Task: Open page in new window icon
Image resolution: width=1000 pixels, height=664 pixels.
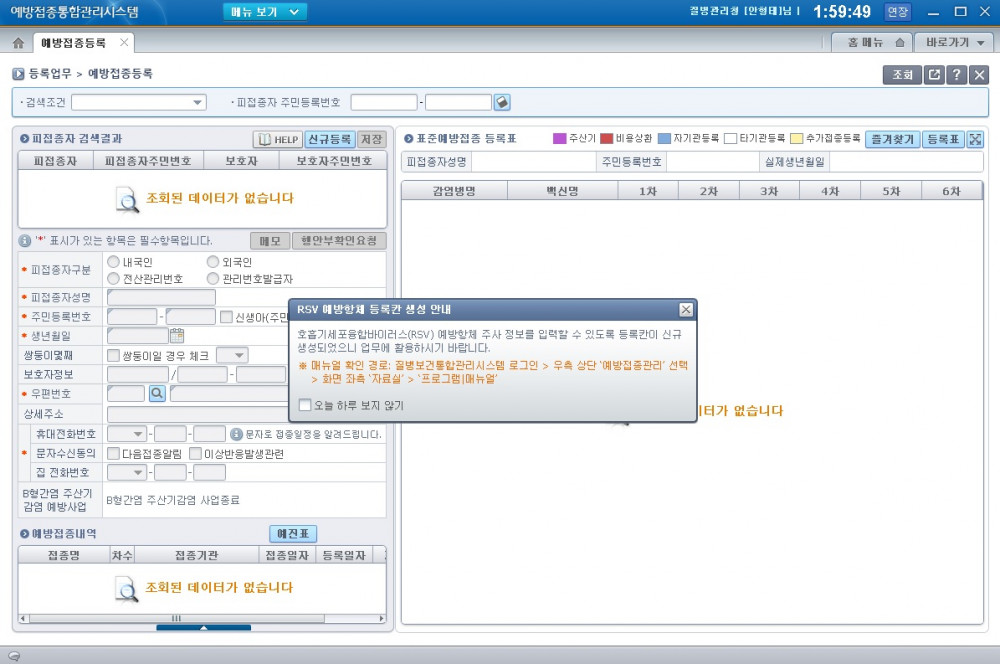Action: click(933, 75)
